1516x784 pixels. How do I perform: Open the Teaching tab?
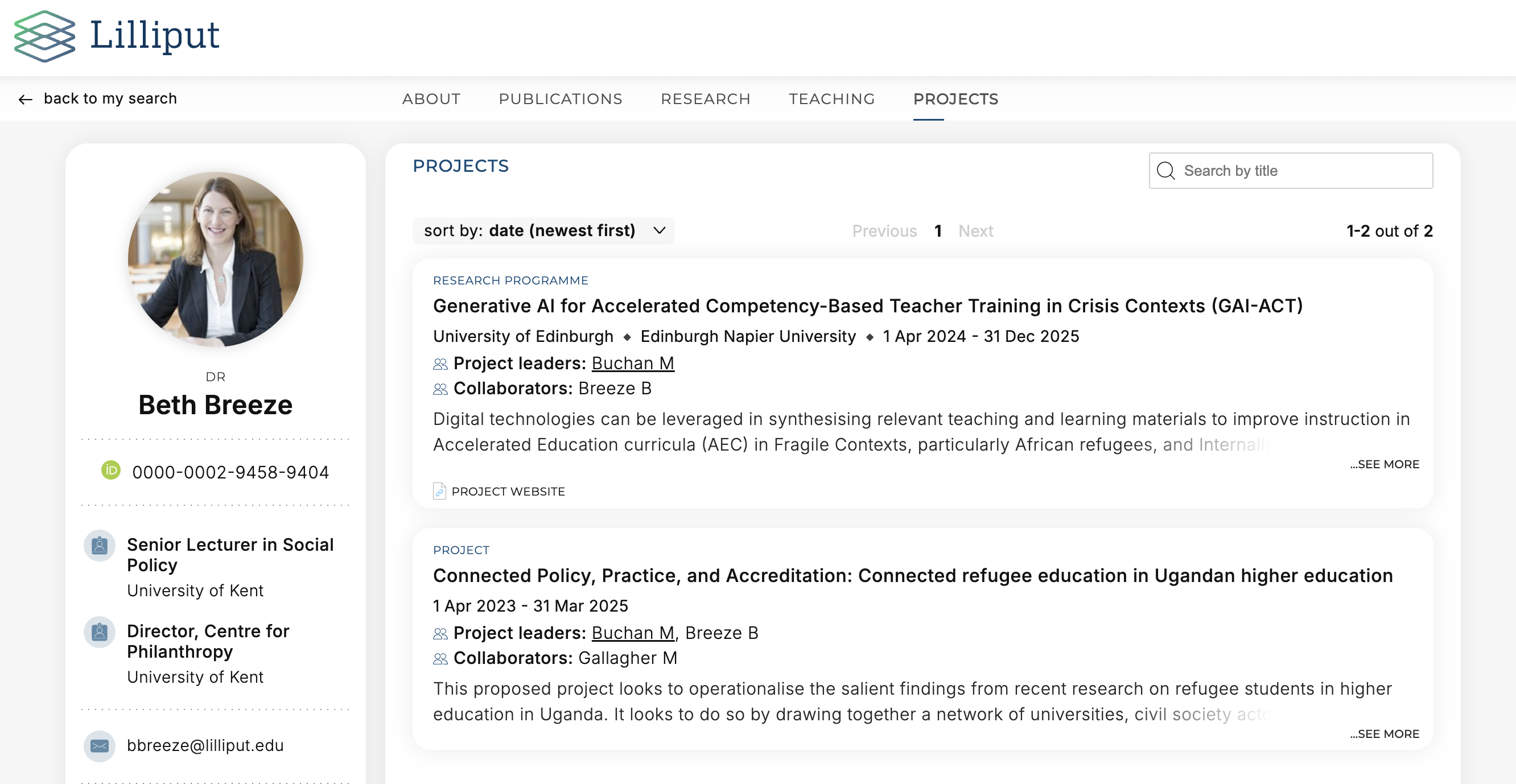point(831,99)
